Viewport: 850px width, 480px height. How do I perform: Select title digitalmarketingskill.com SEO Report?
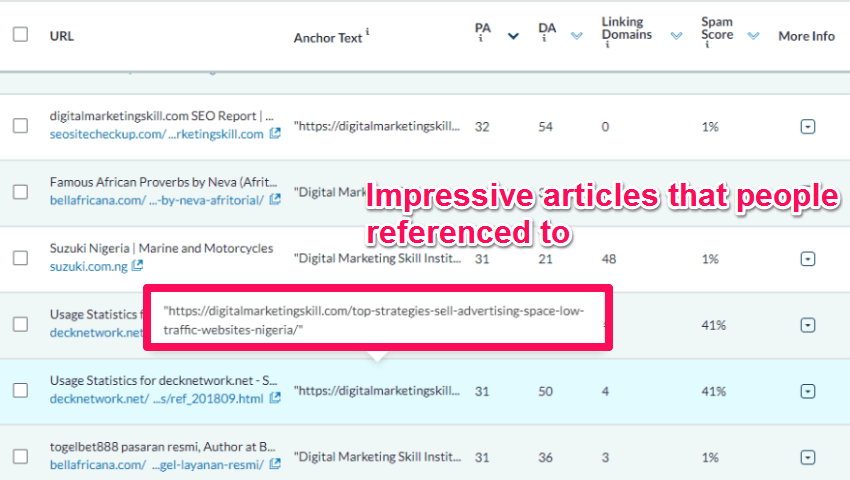pyautogui.click(x=162, y=116)
